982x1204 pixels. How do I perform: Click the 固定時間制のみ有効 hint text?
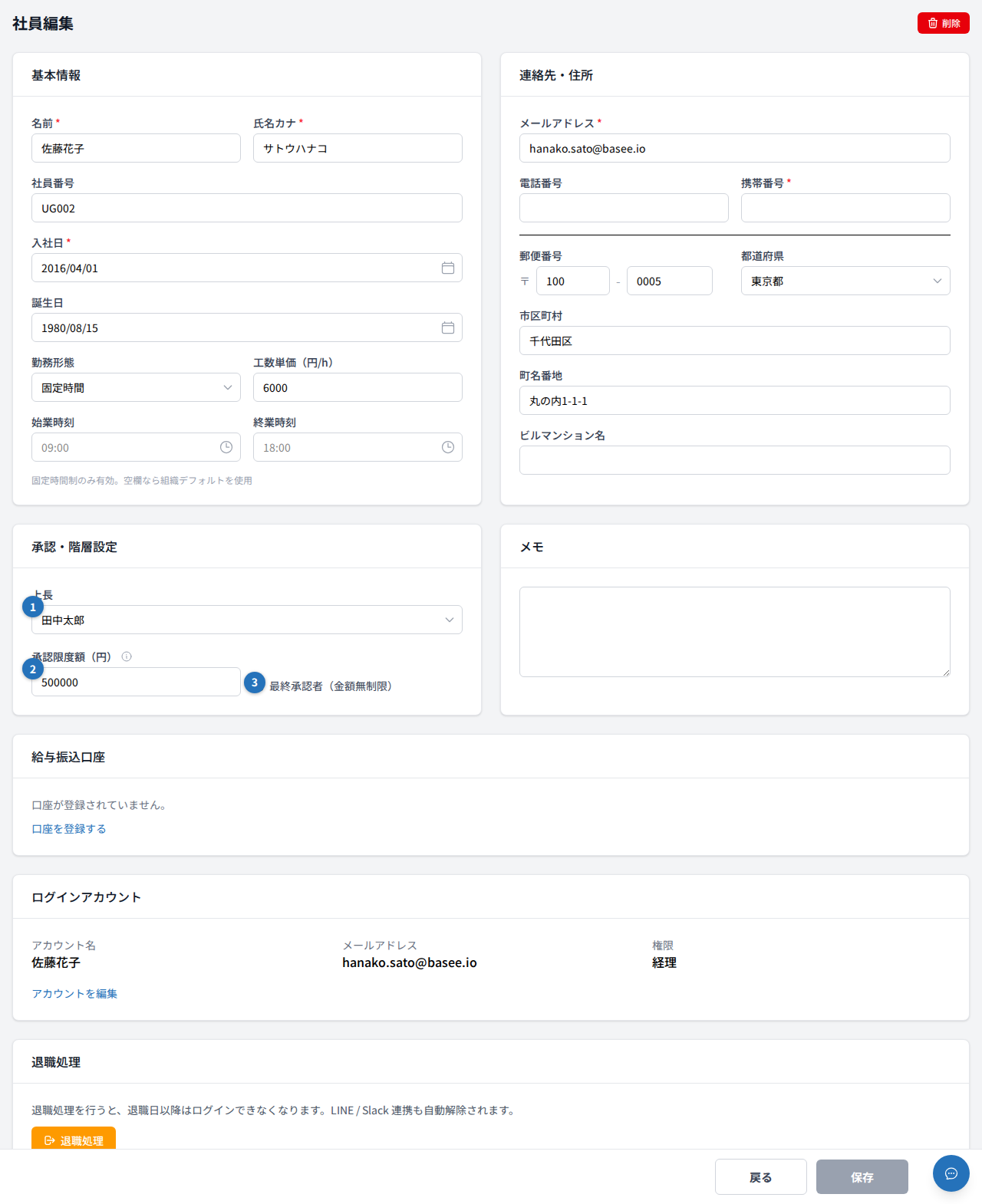point(142,481)
